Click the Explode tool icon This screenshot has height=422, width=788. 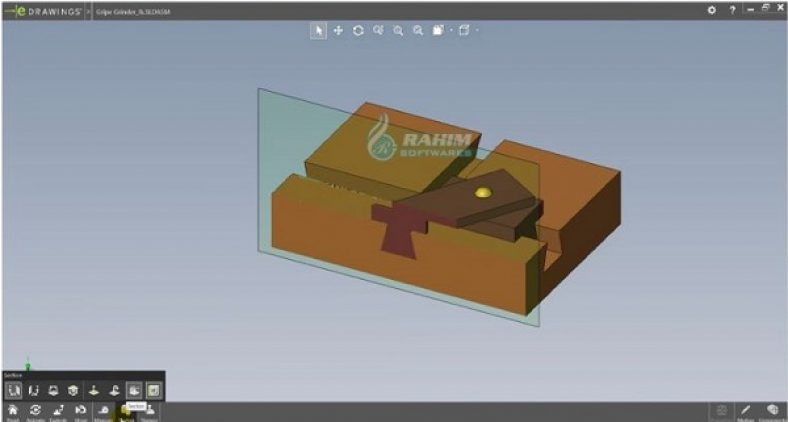point(58,412)
